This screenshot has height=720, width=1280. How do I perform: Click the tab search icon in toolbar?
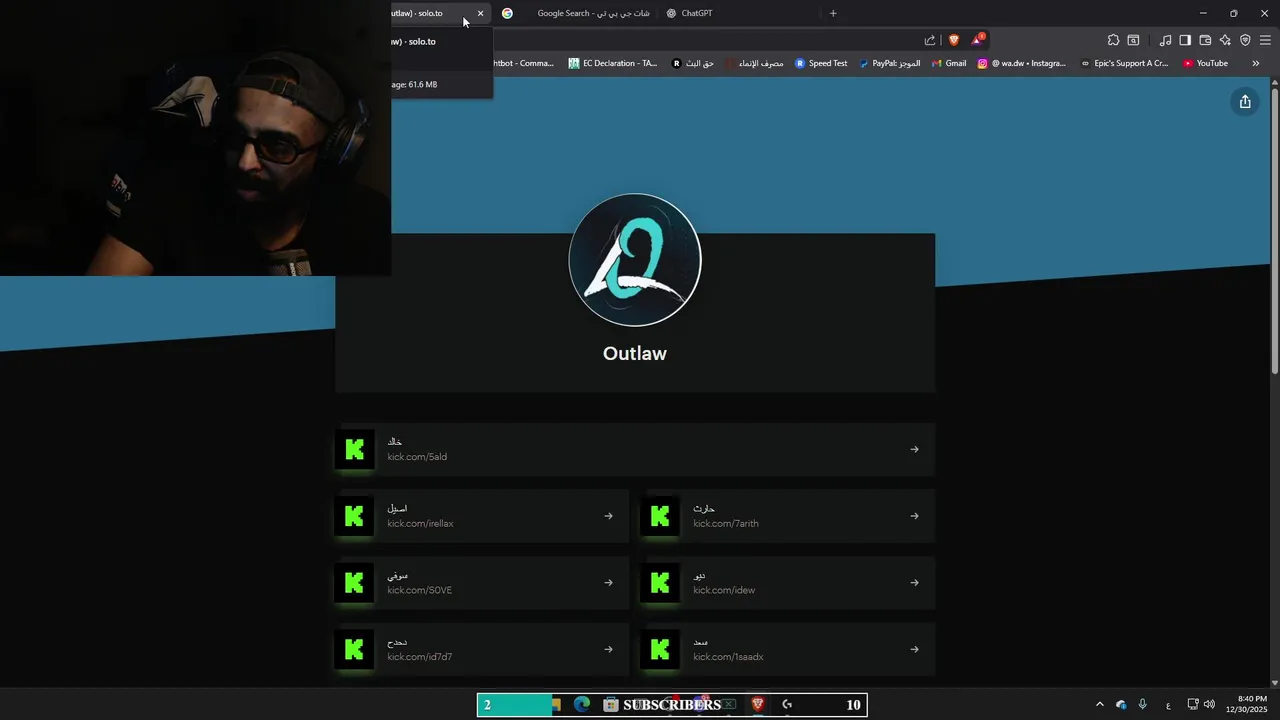click(x=1133, y=40)
